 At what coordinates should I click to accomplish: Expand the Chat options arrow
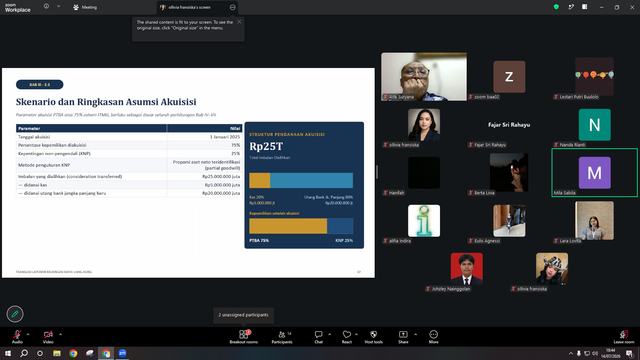[329, 334]
